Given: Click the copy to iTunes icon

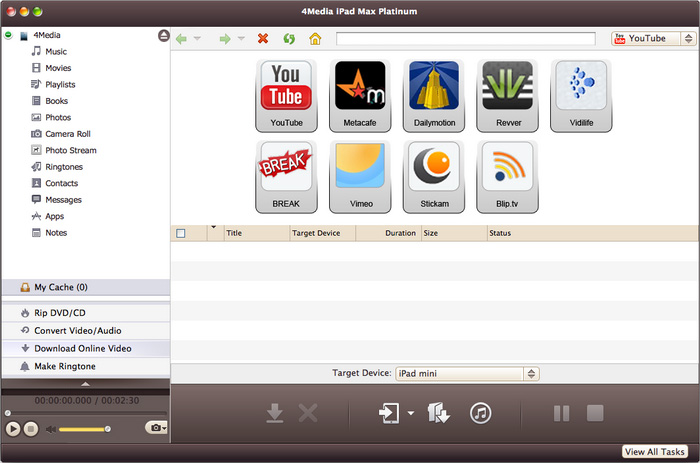Looking at the screenshot, I should click(481, 412).
